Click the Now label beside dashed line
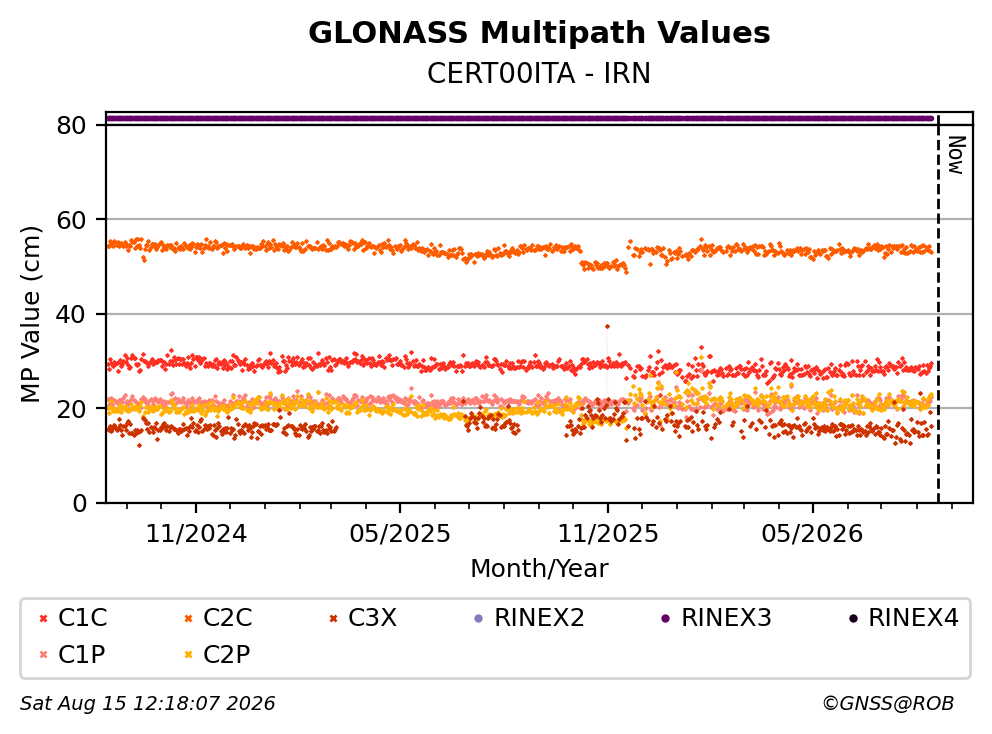The width and height of the screenshot is (992, 734). click(x=957, y=155)
